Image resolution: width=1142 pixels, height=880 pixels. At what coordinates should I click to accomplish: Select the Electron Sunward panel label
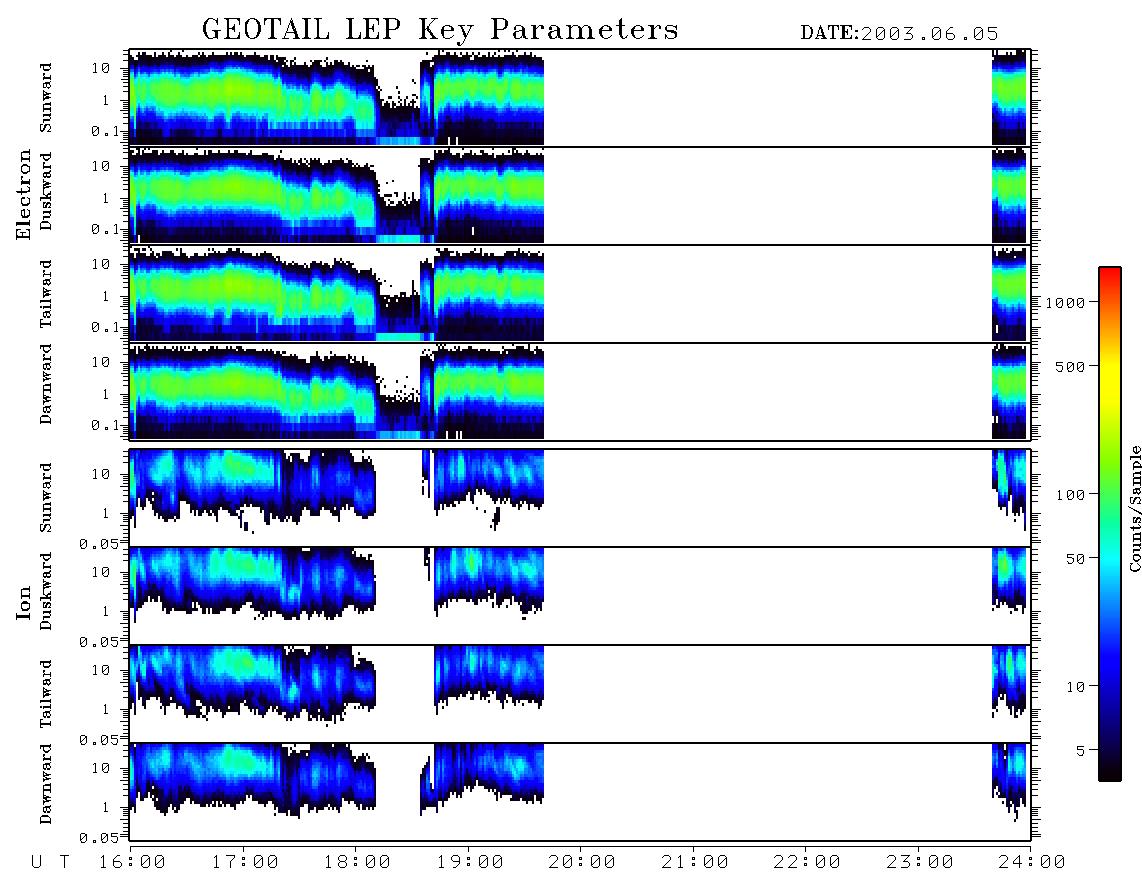[x=46, y=98]
